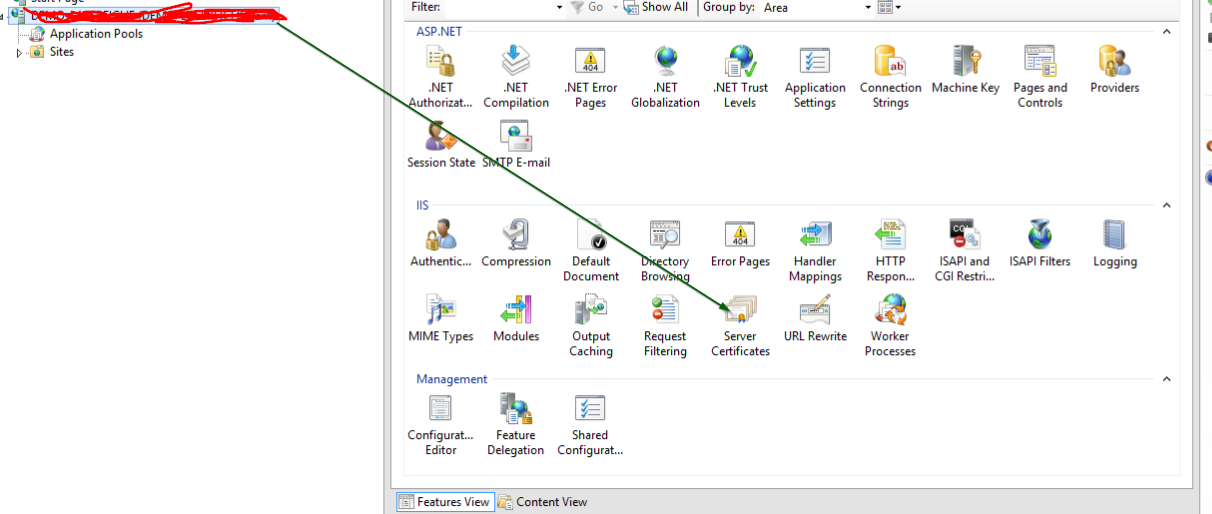Expand the Sites tree node
Screen dimensions: 1212x514
pos(20,52)
